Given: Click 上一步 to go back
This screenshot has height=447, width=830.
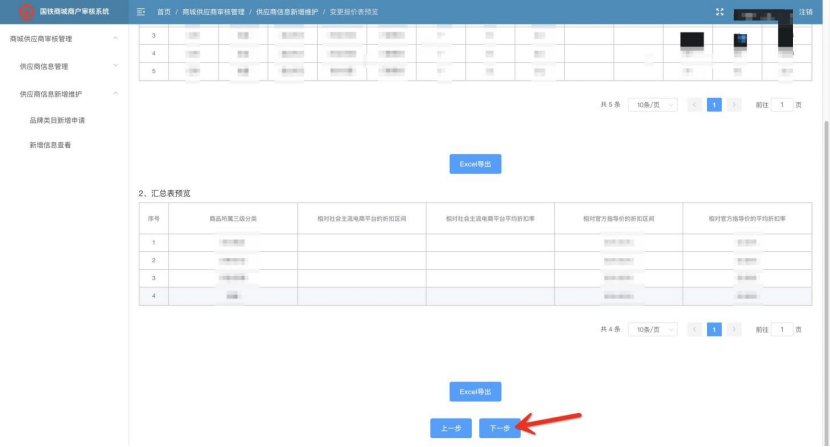Looking at the screenshot, I should click(x=450, y=428).
